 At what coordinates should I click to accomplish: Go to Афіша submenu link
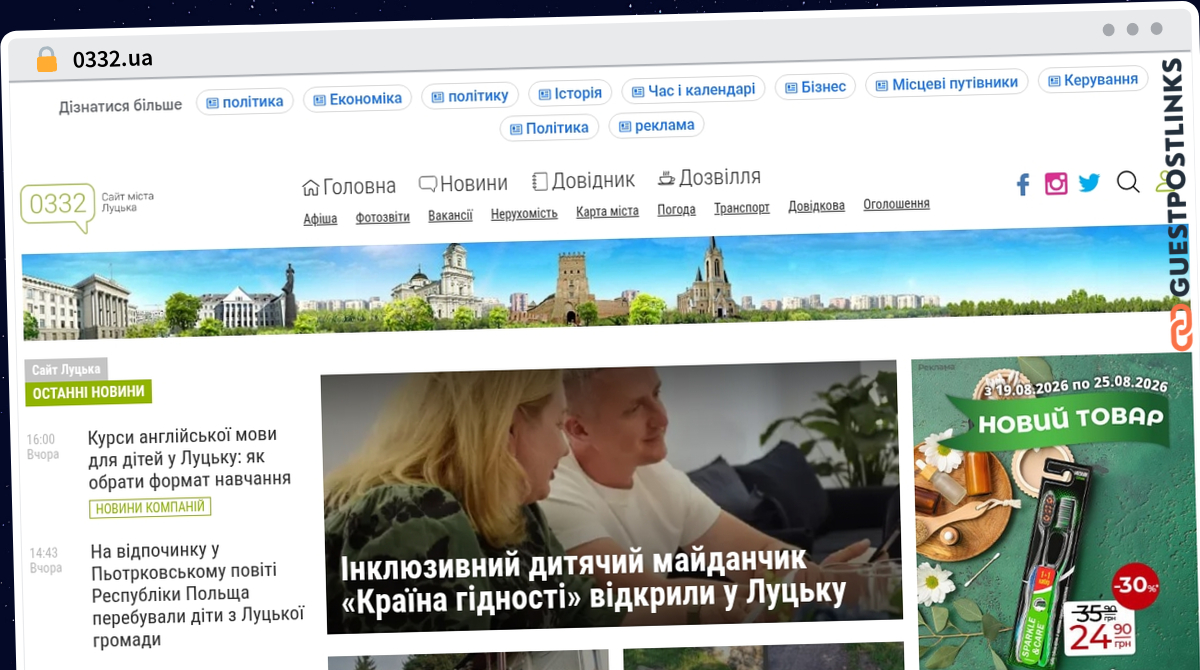point(320,218)
